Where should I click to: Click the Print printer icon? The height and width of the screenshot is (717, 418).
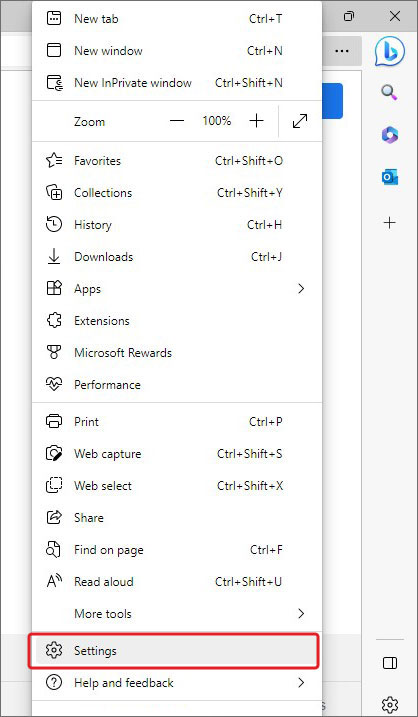54,421
